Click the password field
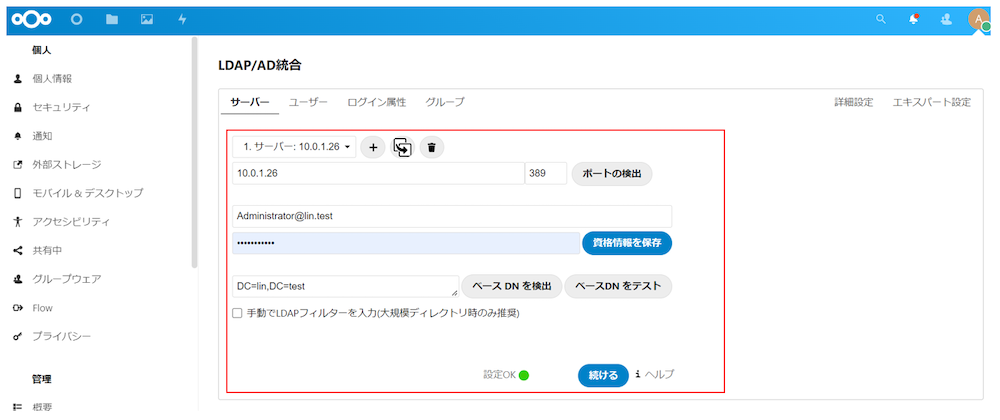This screenshot has height=420, width=1000. (x=406, y=243)
